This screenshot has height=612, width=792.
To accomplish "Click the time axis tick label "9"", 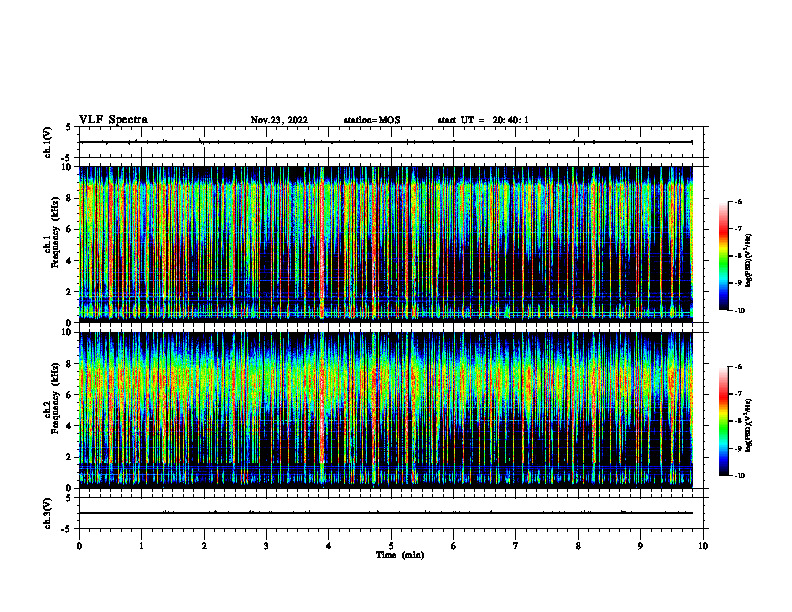I will [x=640, y=546].
